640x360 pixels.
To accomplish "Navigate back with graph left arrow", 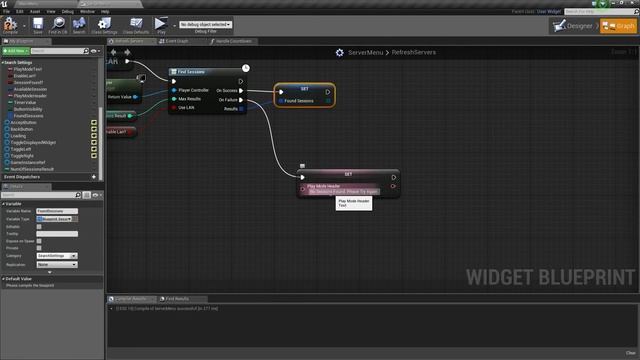I will (x=113, y=52).
